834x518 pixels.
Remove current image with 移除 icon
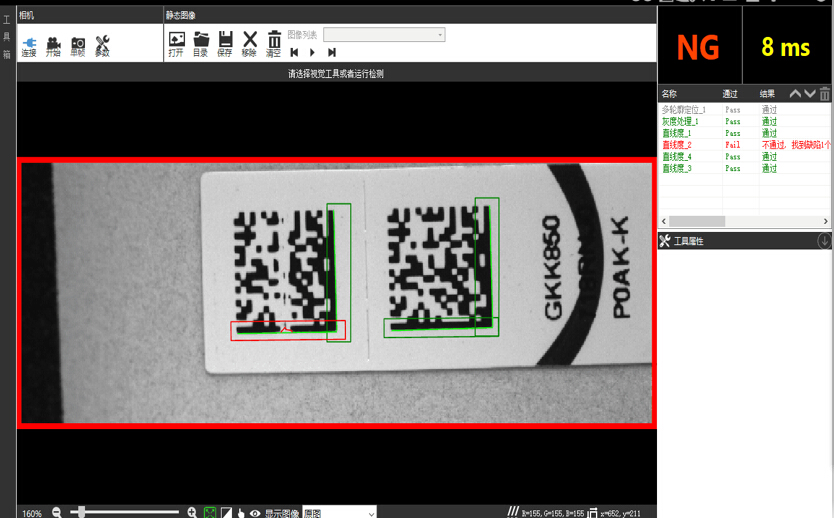coord(250,44)
